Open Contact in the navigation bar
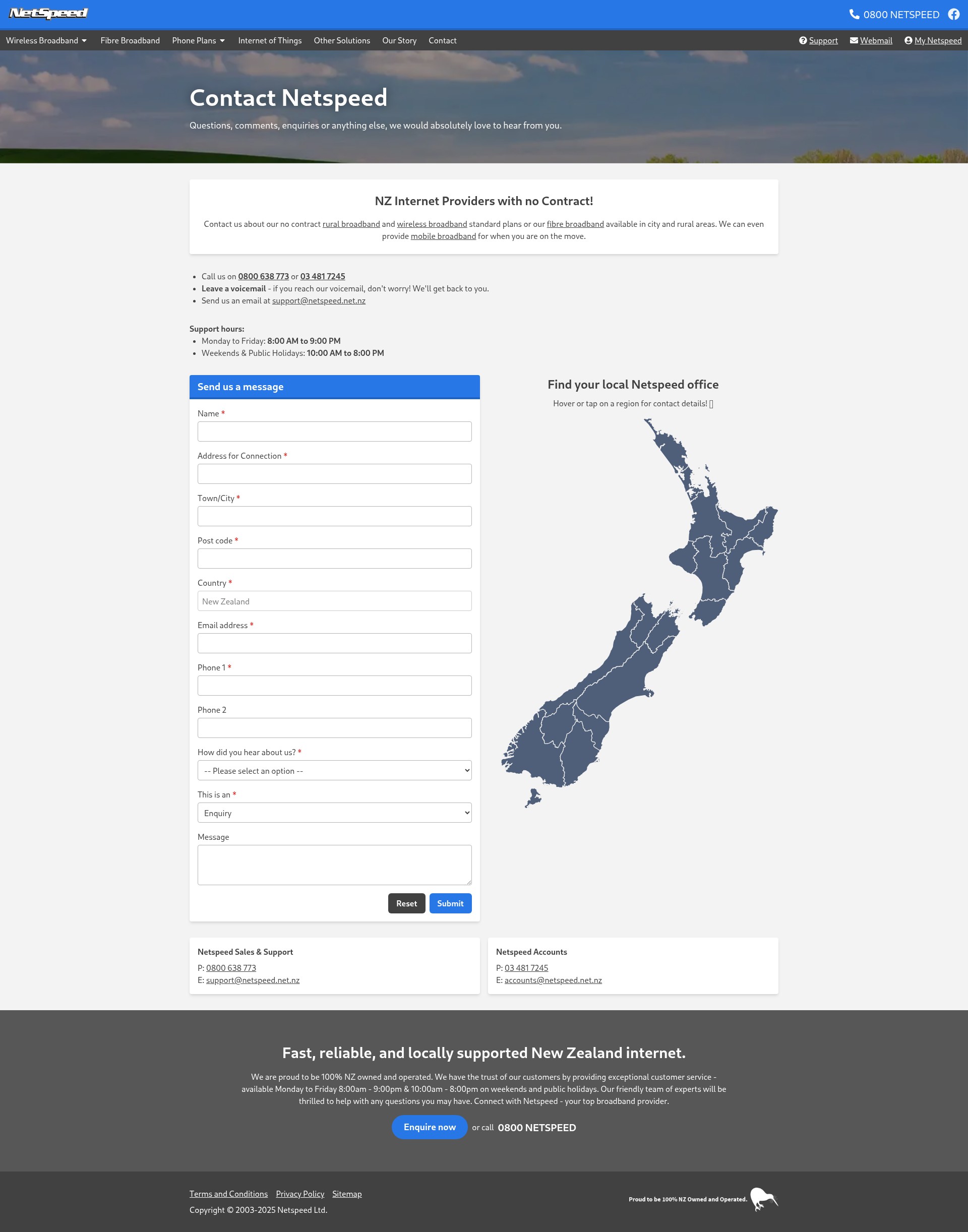The height and width of the screenshot is (1232, 968). pyautogui.click(x=442, y=40)
